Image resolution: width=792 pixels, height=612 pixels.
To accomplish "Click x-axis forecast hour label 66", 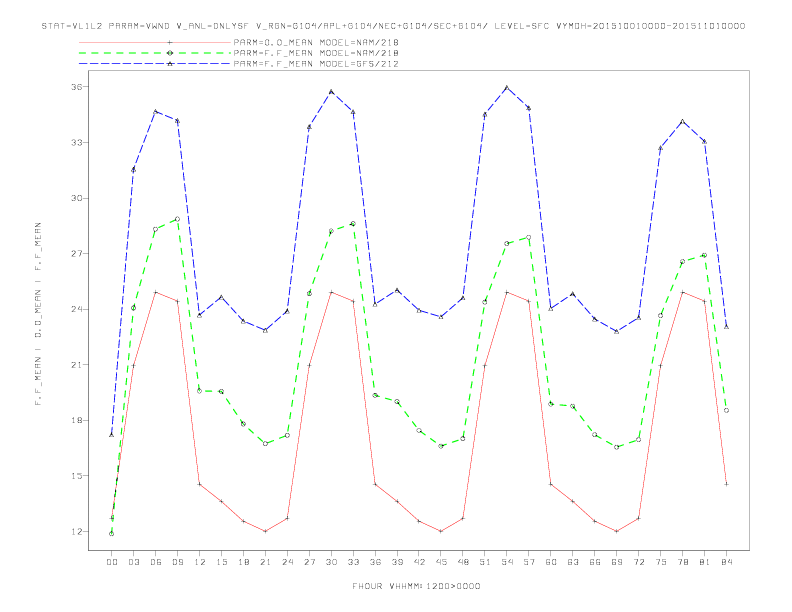I will click(x=595, y=562).
